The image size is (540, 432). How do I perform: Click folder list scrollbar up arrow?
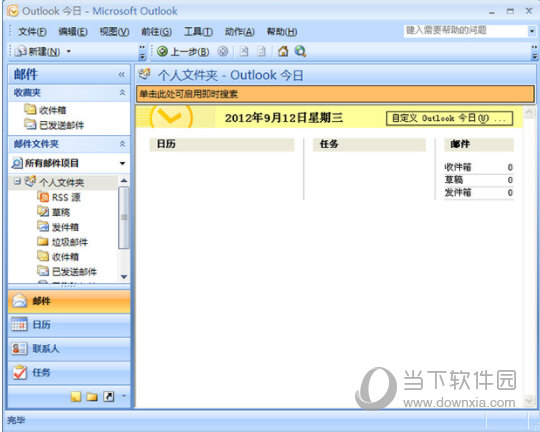click(124, 181)
